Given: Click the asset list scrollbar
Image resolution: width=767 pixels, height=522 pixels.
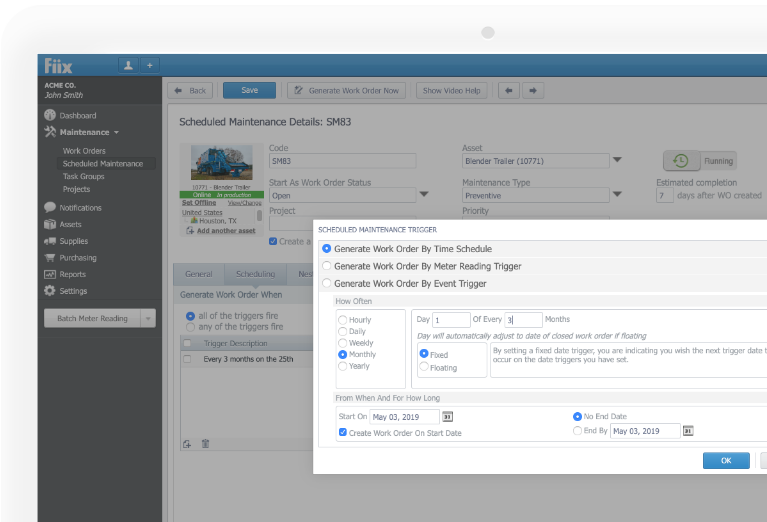Looking at the screenshot, I should tap(259, 216).
